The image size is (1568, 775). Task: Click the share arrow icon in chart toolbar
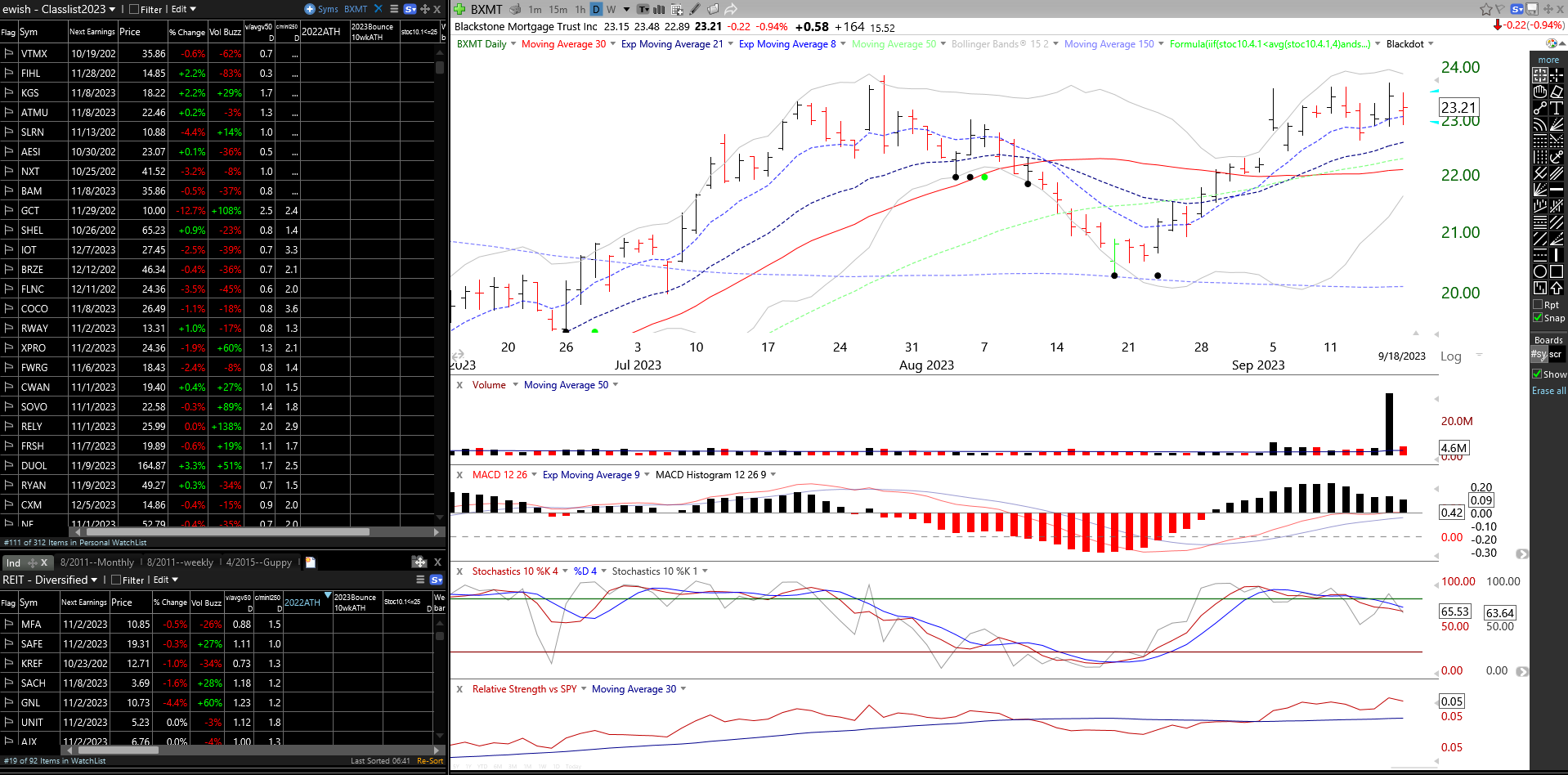point(731,9)
